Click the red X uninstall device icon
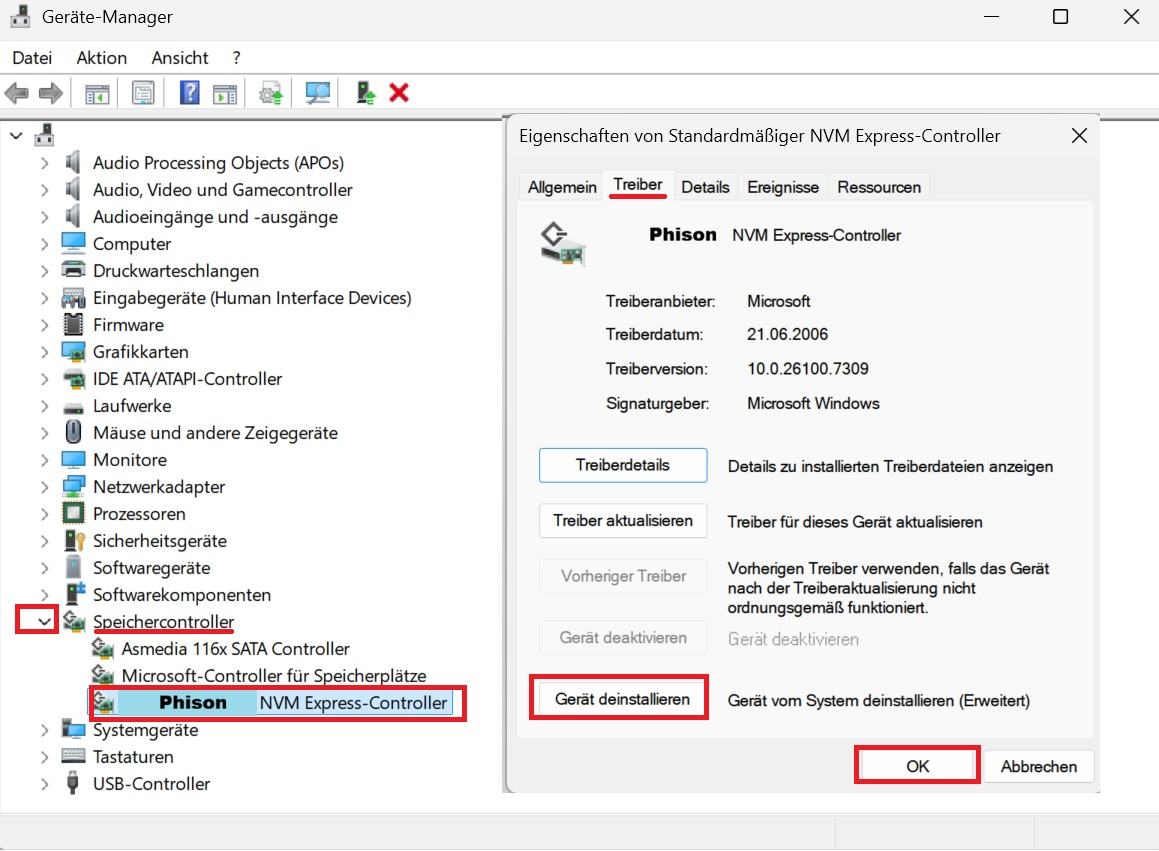The image size is (1159, 851). tap(399, 93)
